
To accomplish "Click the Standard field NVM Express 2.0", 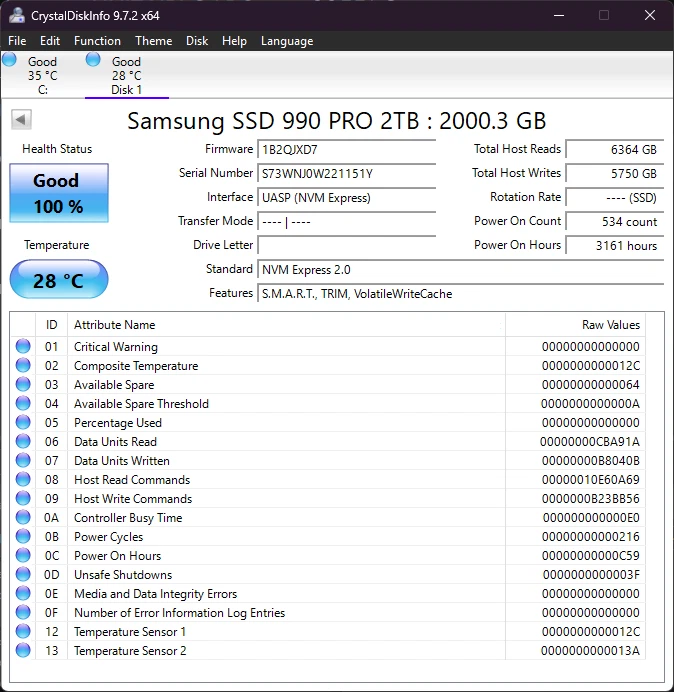I will click(x=460, y=269).
